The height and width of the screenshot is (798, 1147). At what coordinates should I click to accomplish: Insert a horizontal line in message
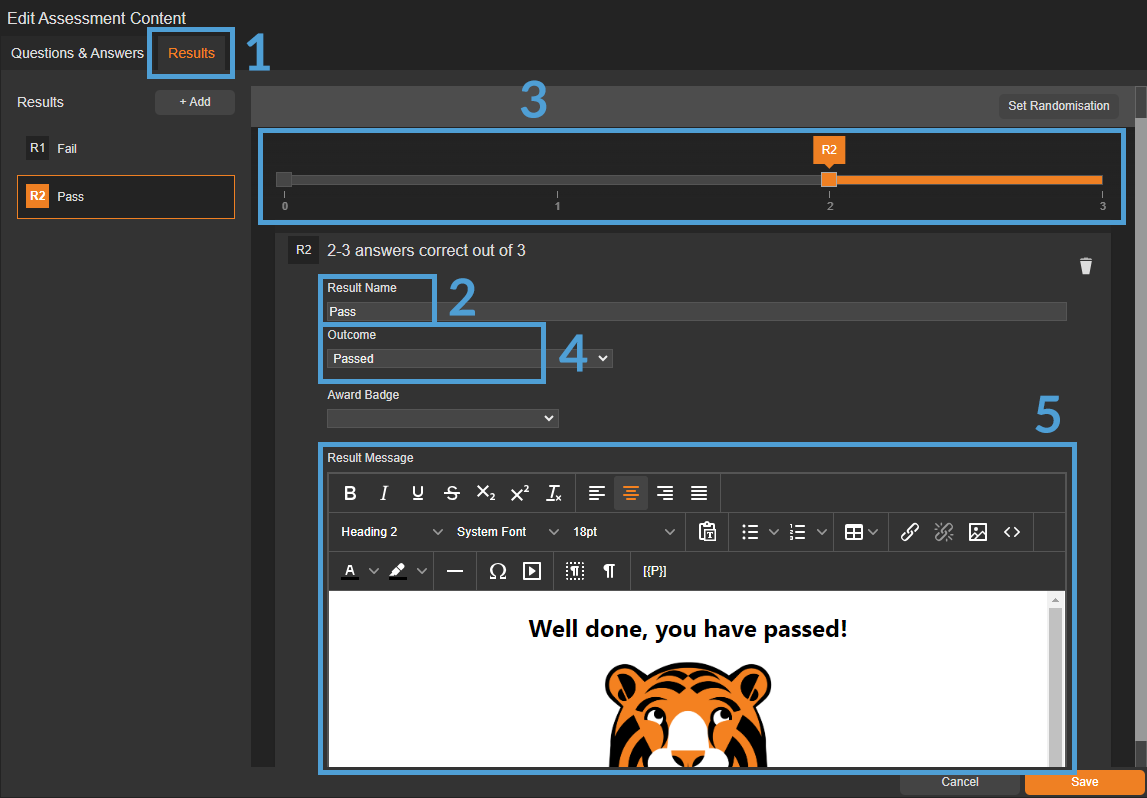tap(455, 571)
